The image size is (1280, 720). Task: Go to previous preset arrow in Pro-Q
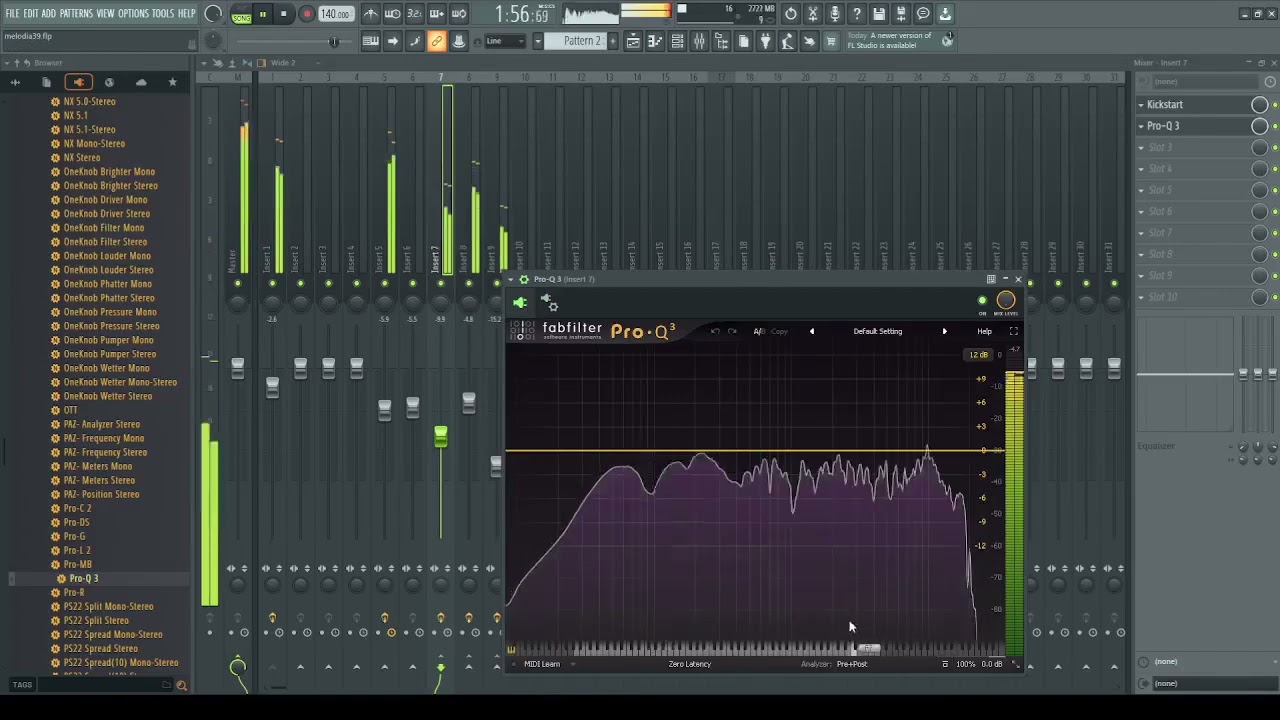coord(811,331)
